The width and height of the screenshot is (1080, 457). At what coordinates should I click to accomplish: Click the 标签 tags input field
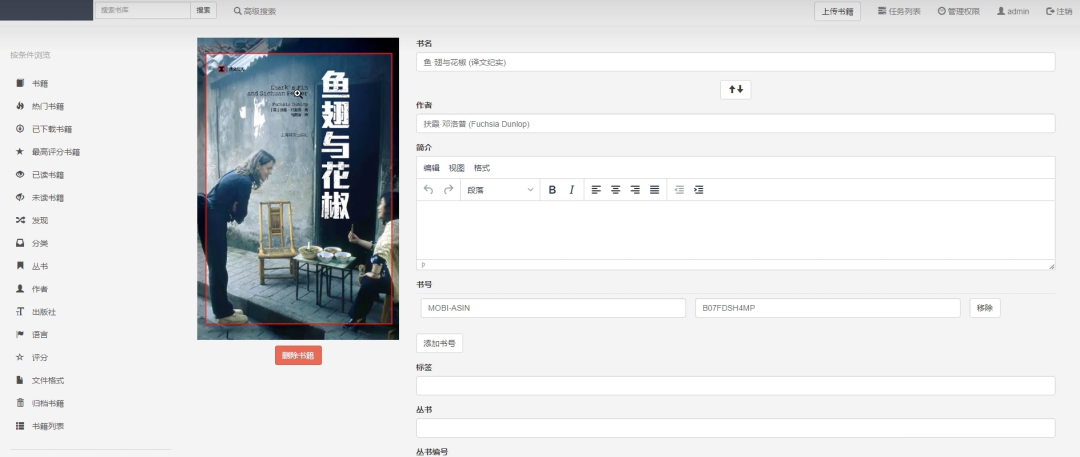736,386
